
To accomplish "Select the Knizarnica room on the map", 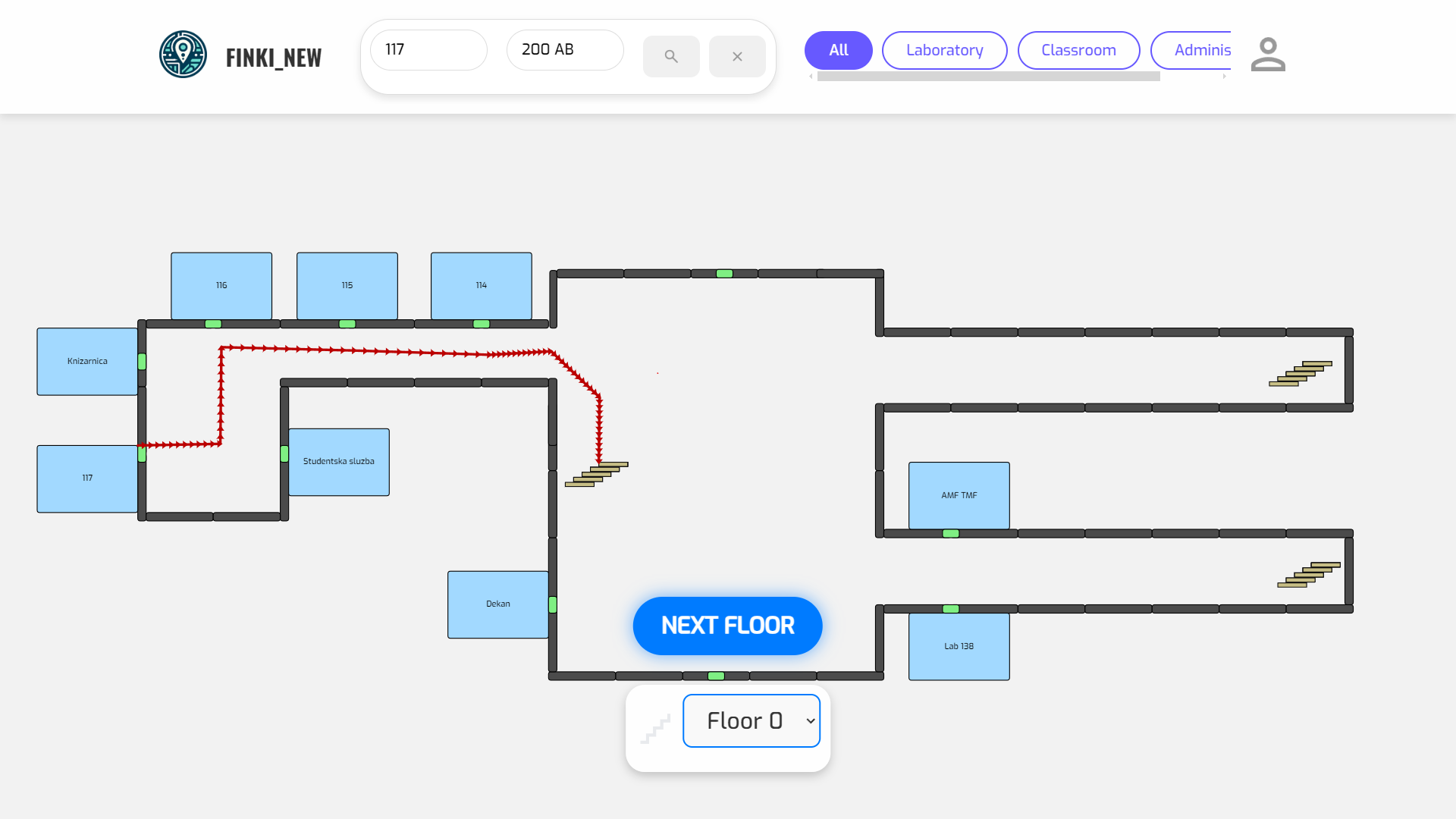I will click(x=87, y=362).
